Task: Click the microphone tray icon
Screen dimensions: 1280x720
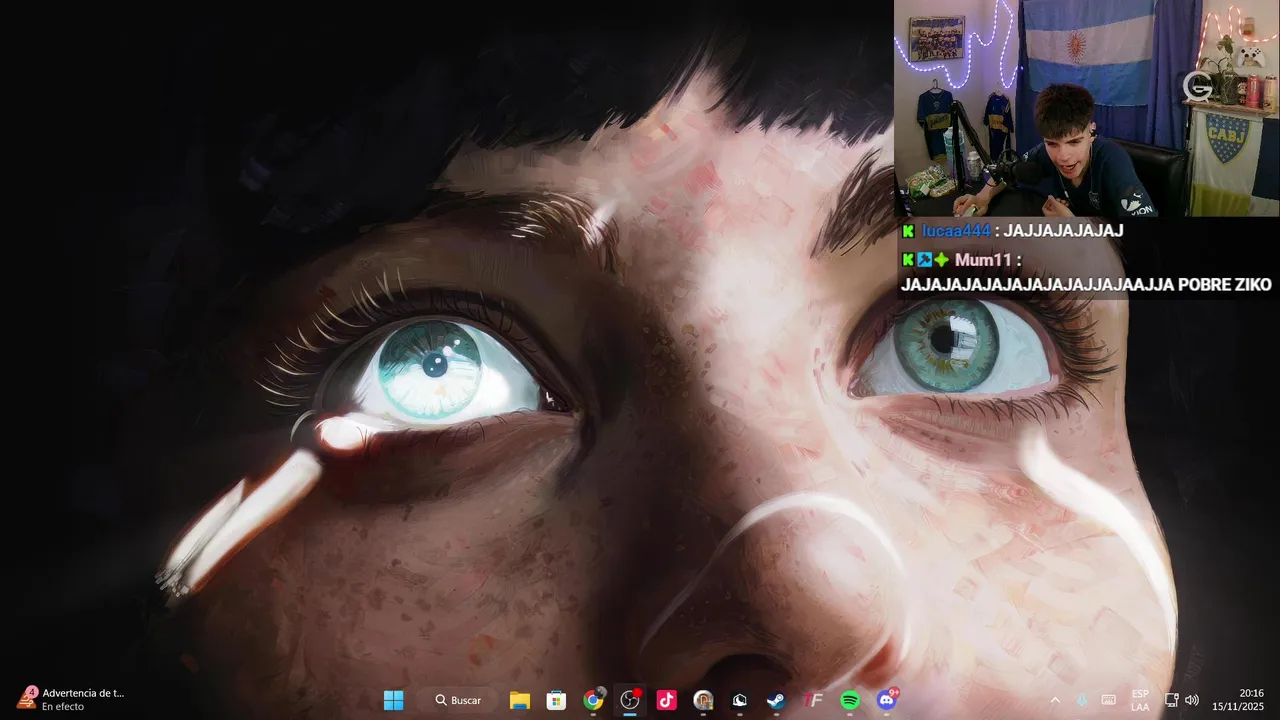Action: [1081, 700]
